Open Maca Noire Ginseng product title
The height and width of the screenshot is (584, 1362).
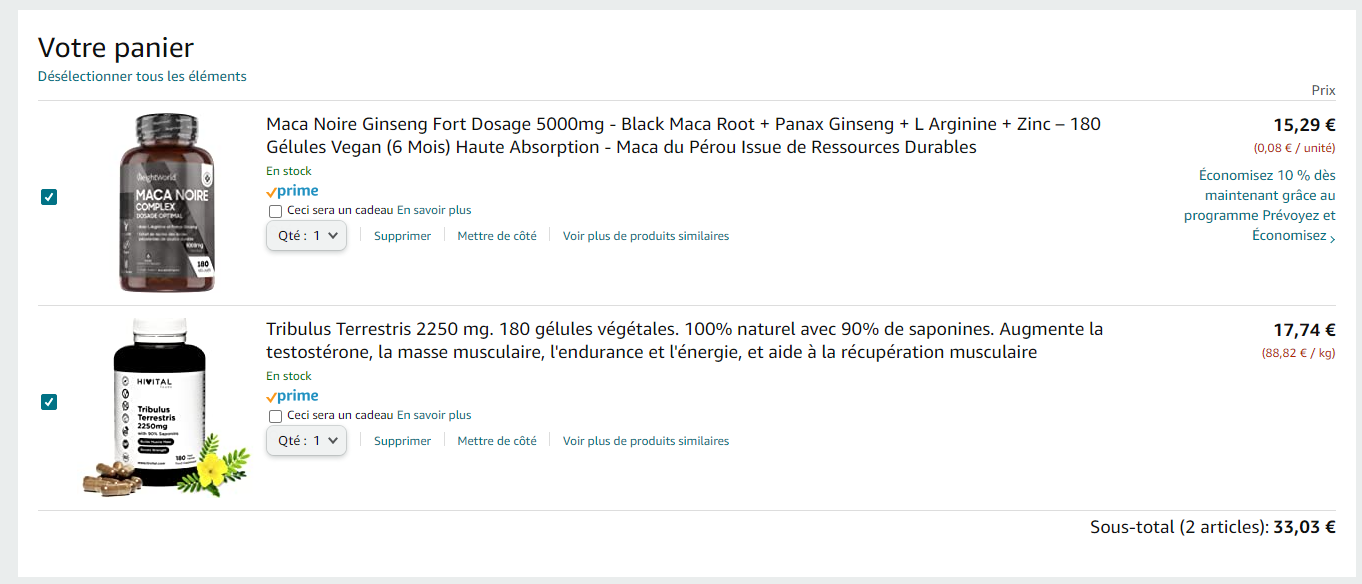pyautogui.click(x=683, y=136)
